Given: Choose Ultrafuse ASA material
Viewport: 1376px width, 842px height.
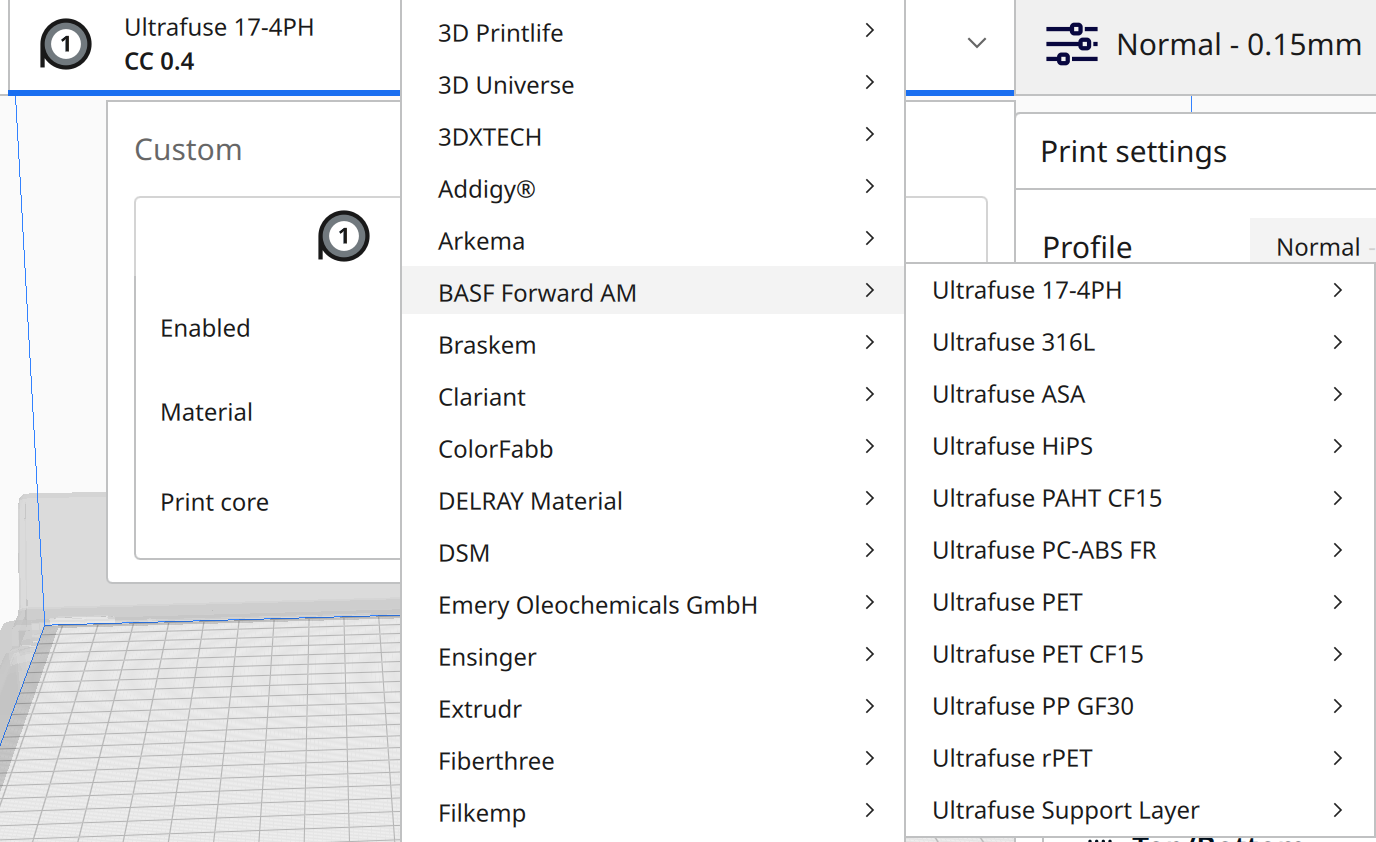Looking at the screenshot, I should (x=1140, y=394).
